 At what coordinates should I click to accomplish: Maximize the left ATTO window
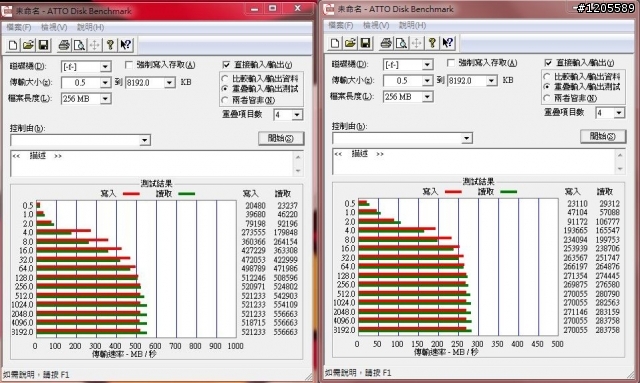coord(273,9)
